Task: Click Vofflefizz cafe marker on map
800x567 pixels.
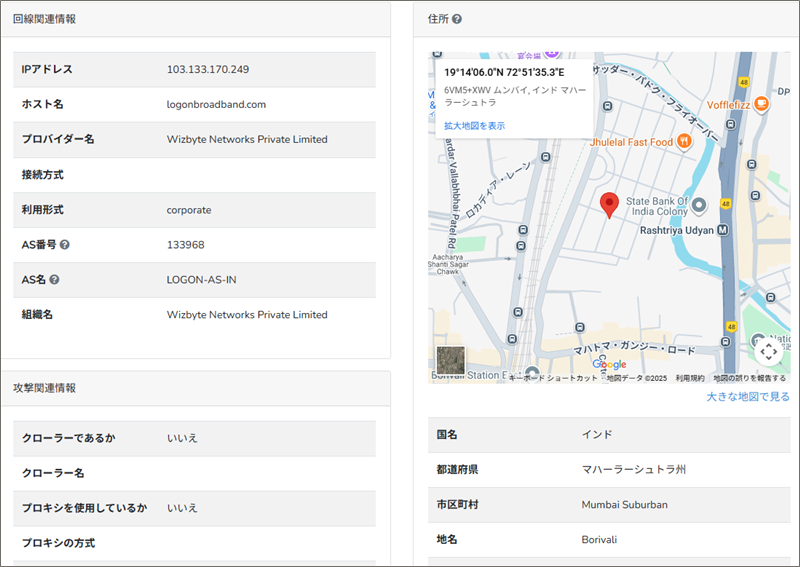Action: (761, 102)
